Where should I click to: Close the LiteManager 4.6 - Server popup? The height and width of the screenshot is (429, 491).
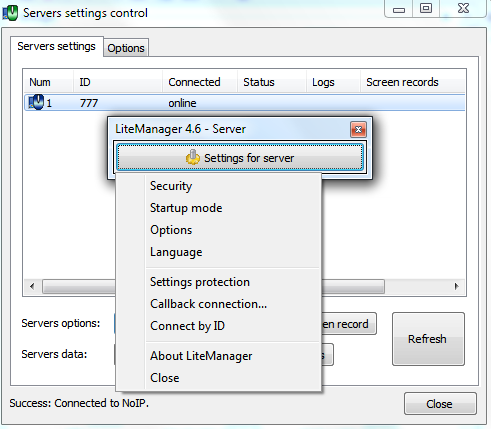pyautogui.click(x=358, y=129)
